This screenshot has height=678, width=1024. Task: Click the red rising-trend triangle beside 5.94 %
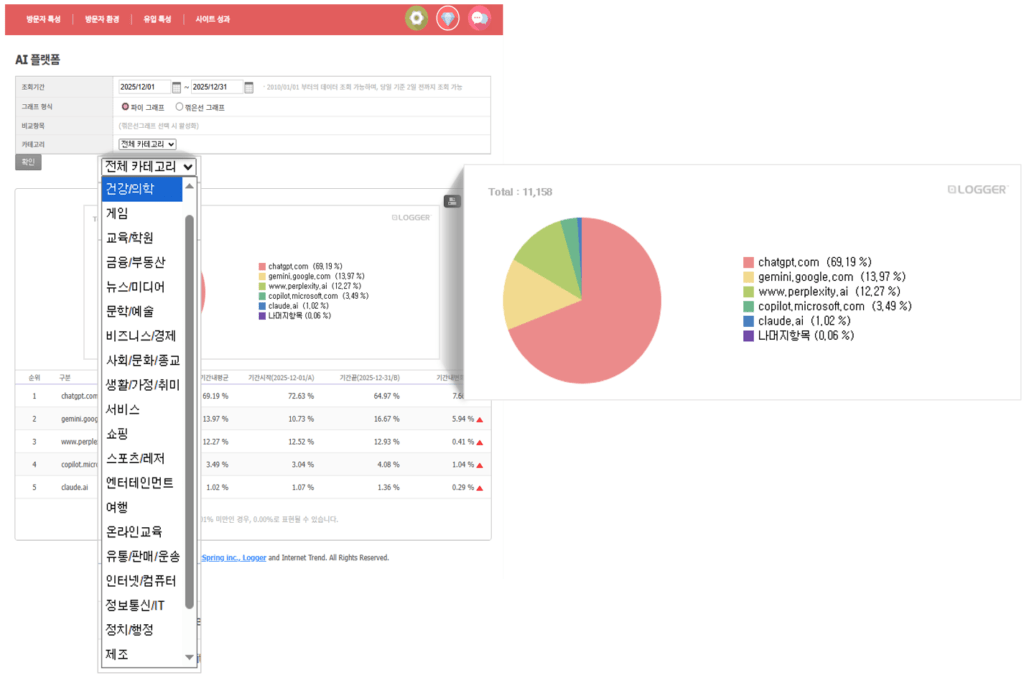click(479, 419)
